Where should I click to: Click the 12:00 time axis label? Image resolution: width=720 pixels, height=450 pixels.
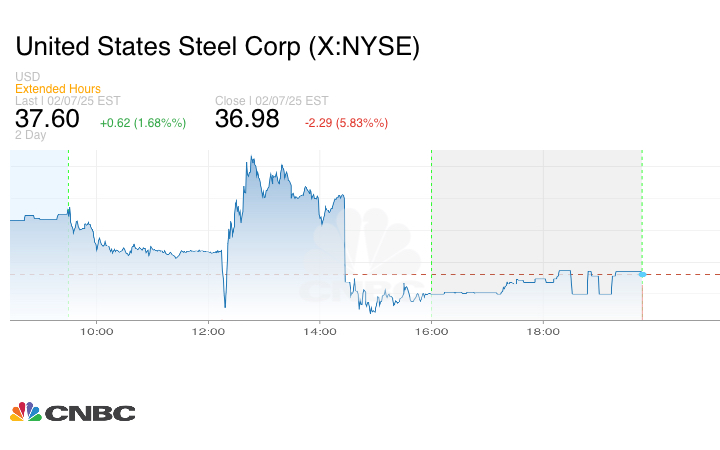208,330
